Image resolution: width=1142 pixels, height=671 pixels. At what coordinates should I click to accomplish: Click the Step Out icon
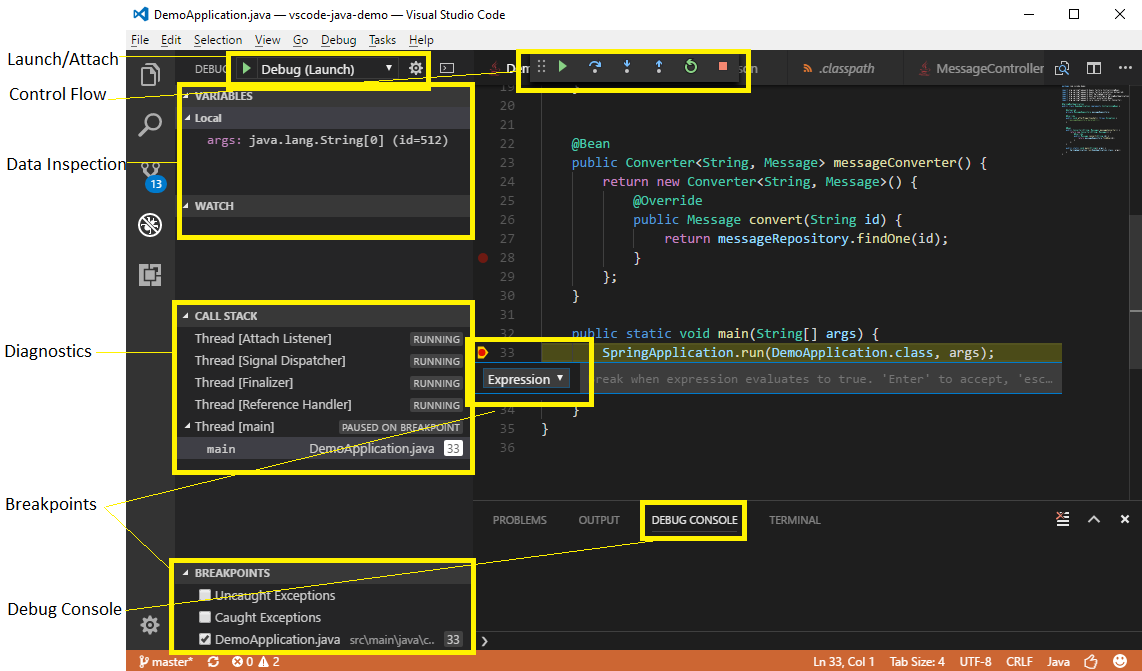(659, 67)
